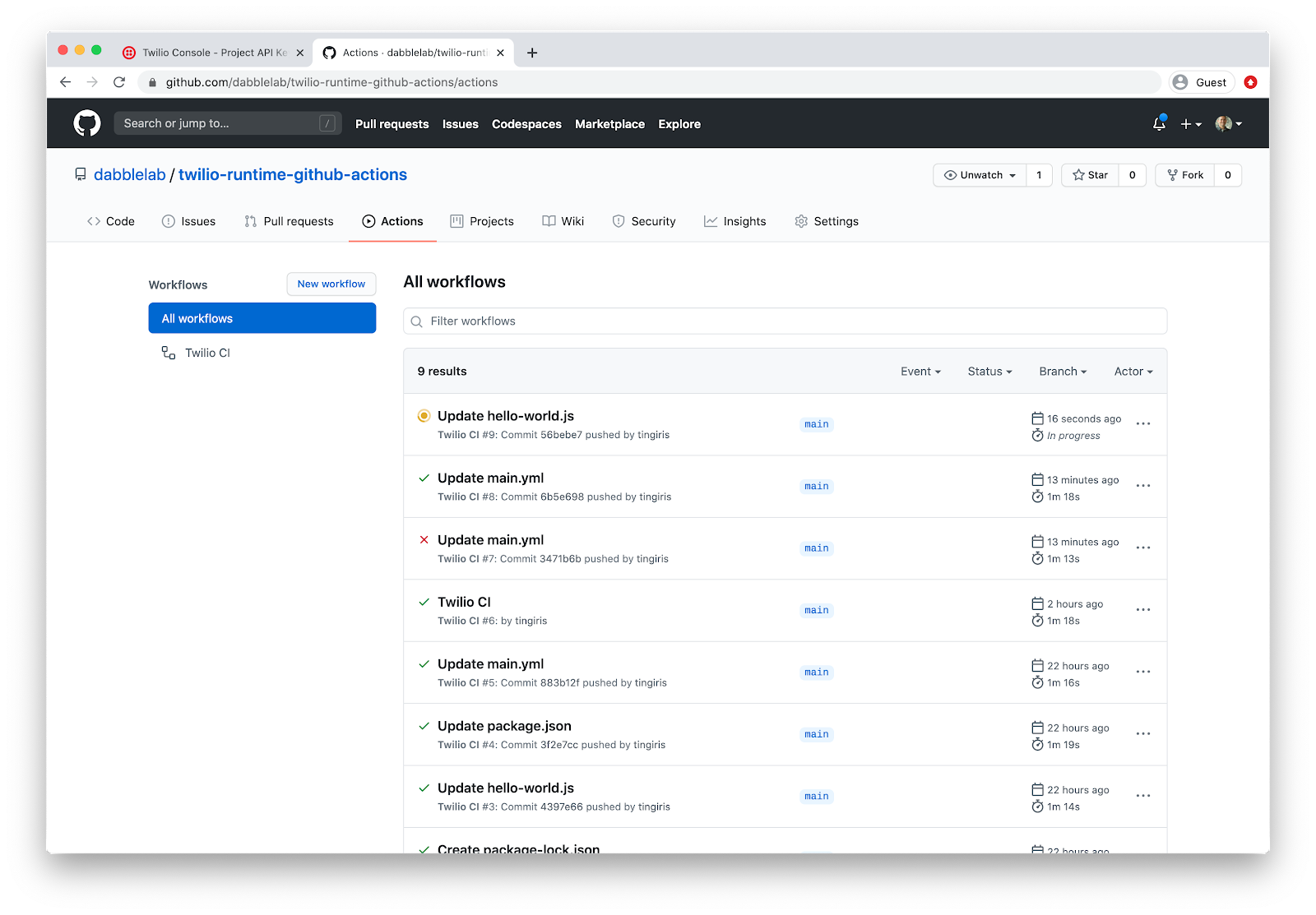Open the Event filter dropdown
1316x915 pixels.
pos(920,372)
